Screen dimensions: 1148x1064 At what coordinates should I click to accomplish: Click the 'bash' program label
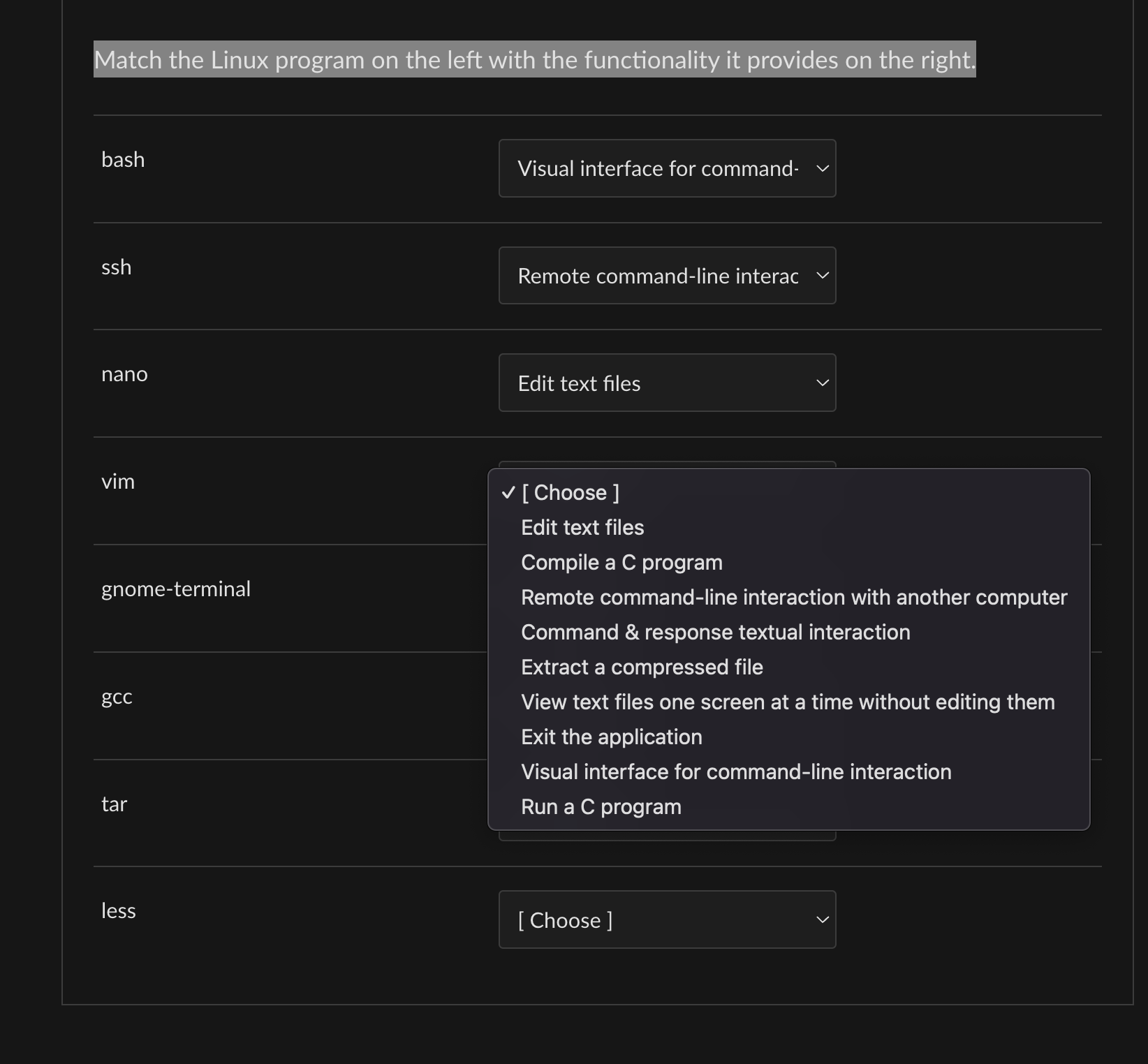tap(123, 159)
